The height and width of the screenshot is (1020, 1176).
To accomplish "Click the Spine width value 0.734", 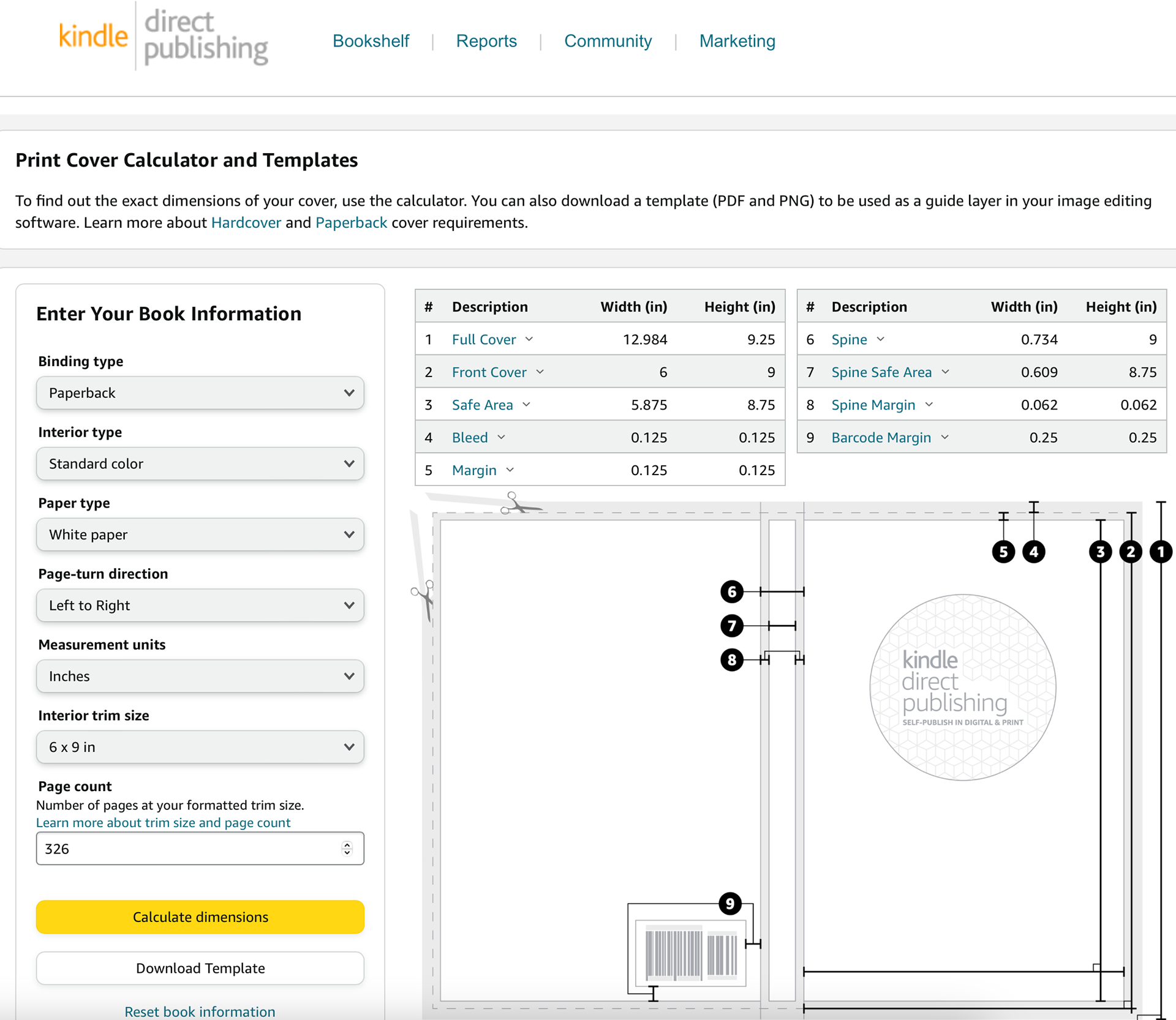I will 1039,339.
